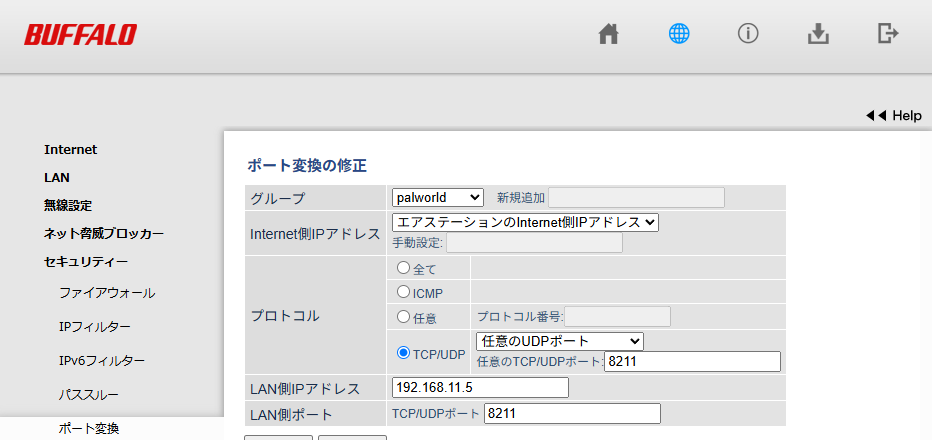Open the ファイアウォール submenu item
Viewport: 932px width, 440px height.
(107, 293)
